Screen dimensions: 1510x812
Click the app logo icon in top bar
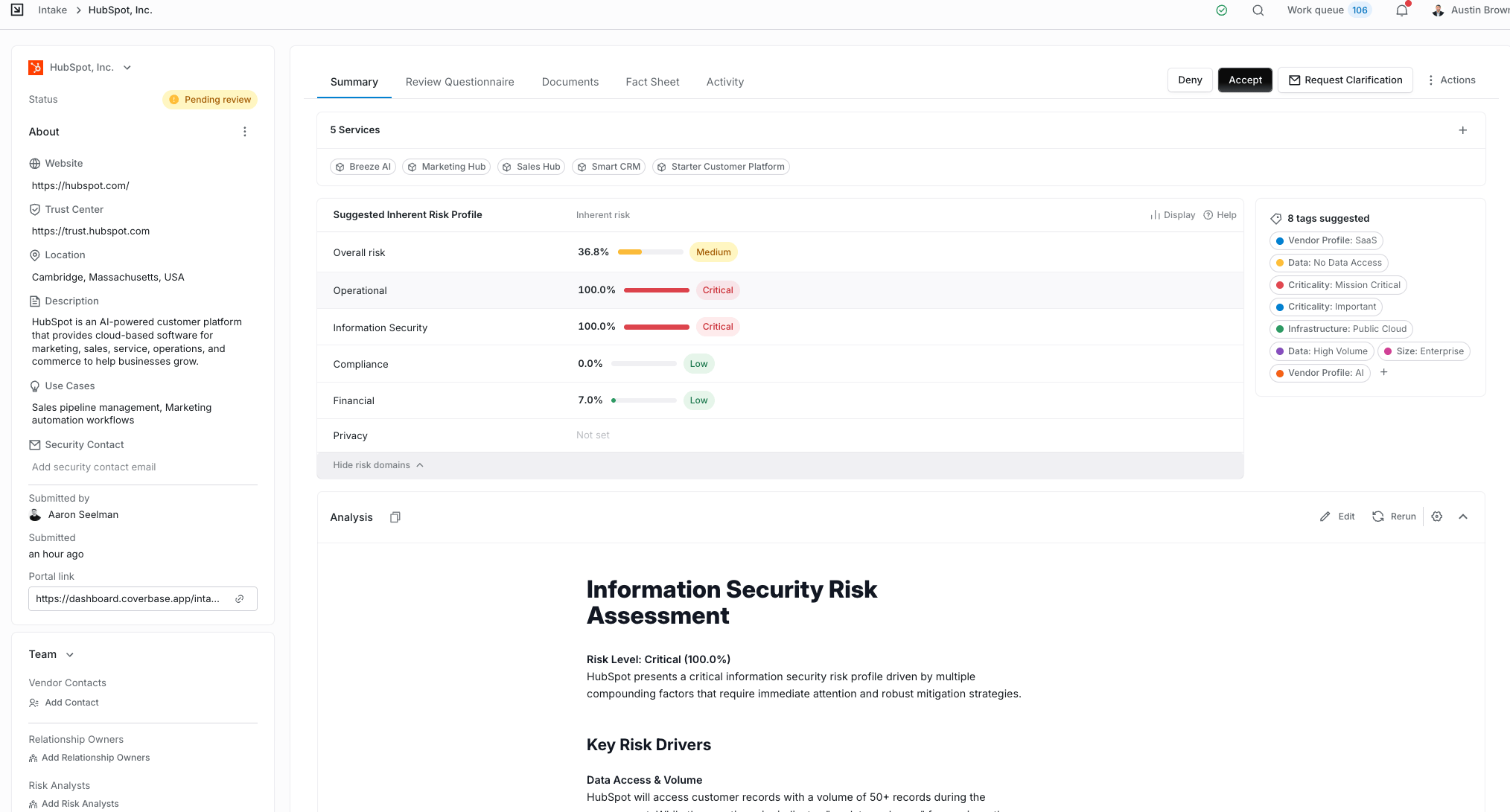click(17, 10)
